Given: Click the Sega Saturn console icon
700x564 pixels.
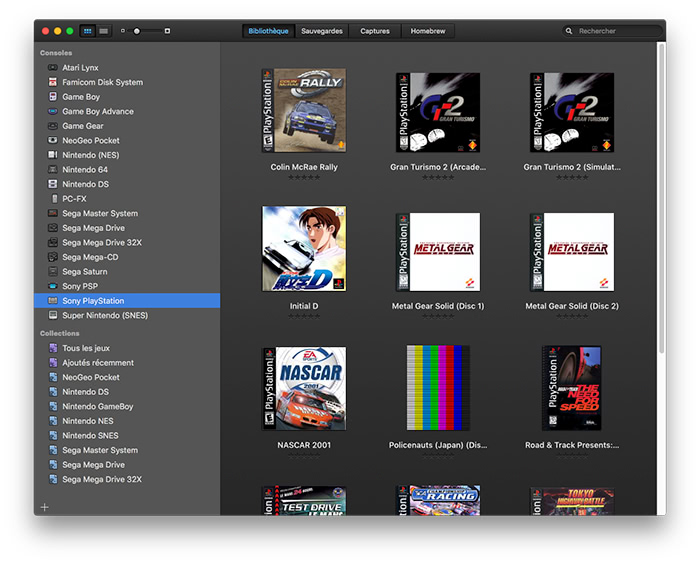Looking at the screenshot, I should tap(53, 272).
